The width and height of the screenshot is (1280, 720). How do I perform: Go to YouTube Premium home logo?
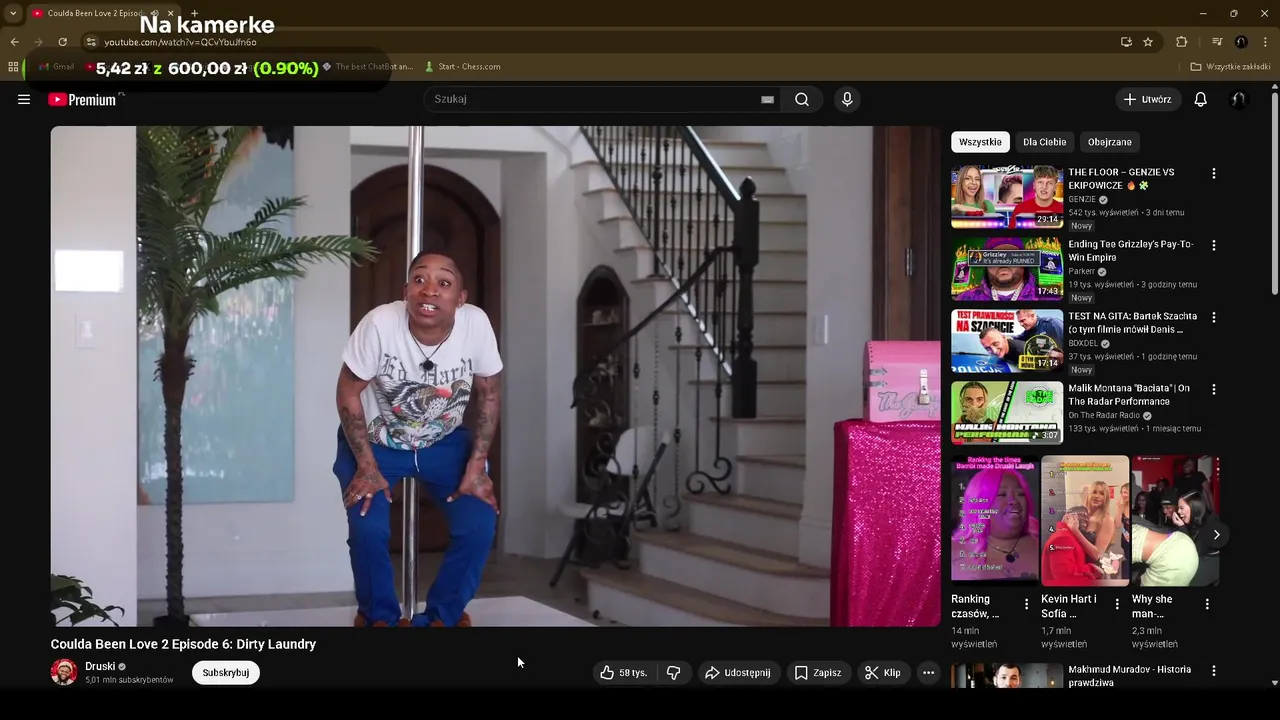click(82, 99)
